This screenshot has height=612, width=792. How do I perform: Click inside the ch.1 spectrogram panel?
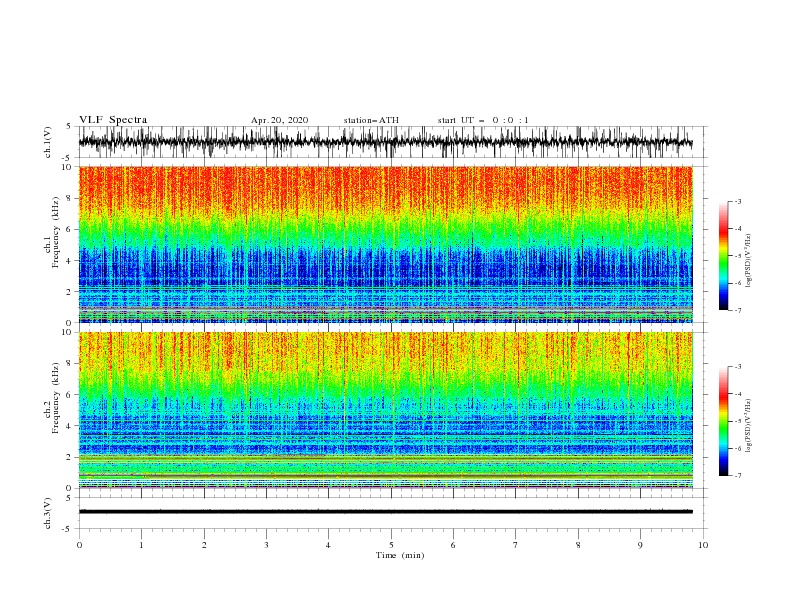click(x=385, y=244)
